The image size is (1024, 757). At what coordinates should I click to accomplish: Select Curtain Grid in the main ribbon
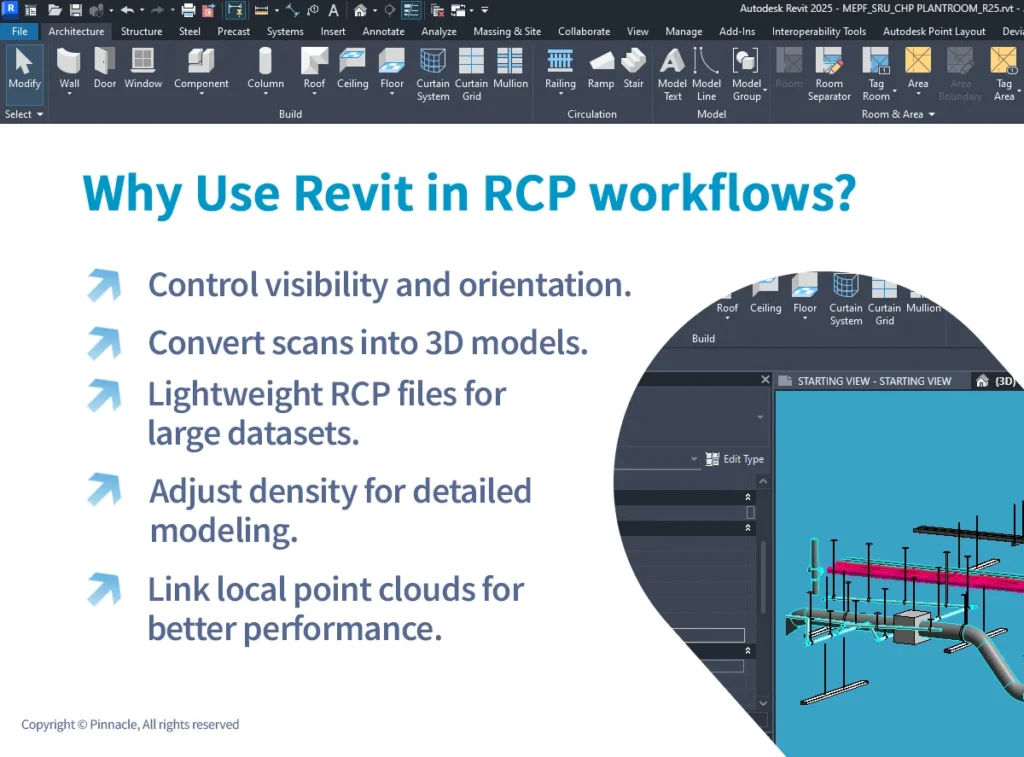pos(471,74)
